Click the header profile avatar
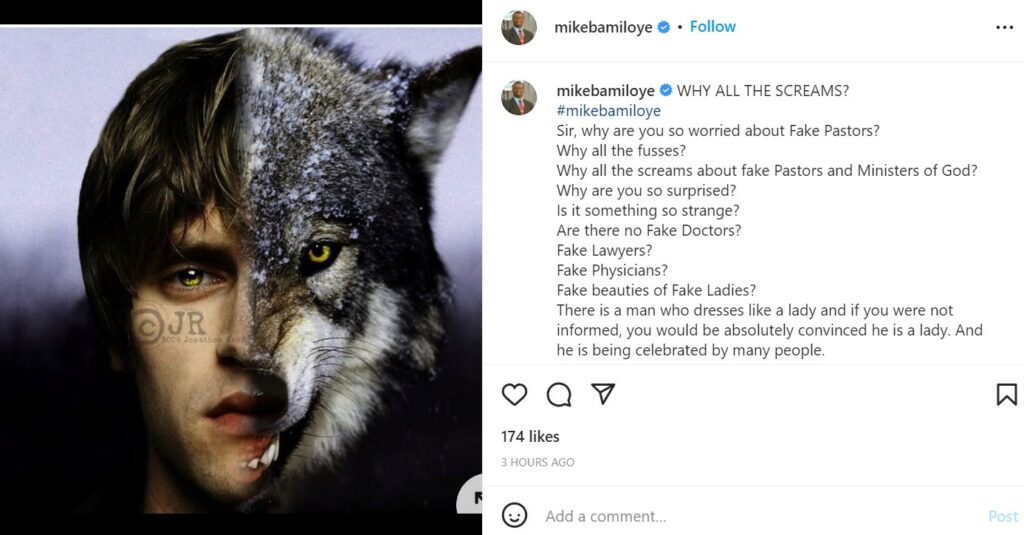1024x535 pixels. coord(519,28)
